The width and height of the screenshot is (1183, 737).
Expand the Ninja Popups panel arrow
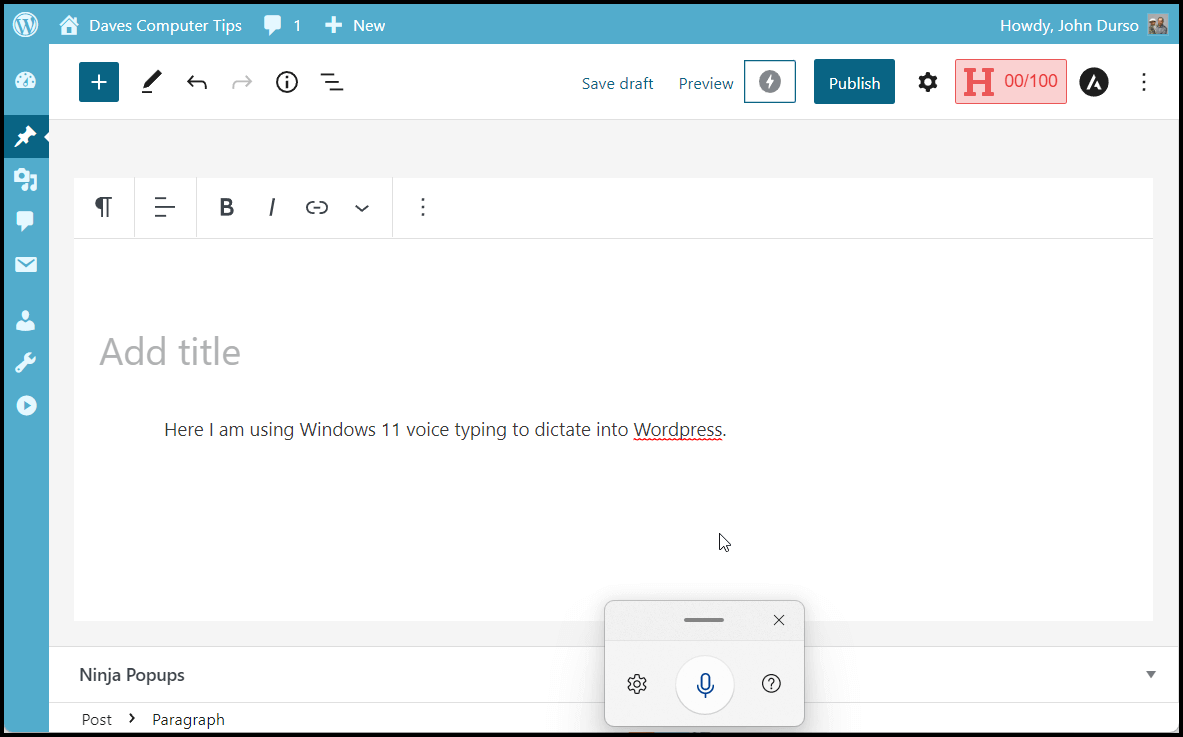click(1151, 674)
